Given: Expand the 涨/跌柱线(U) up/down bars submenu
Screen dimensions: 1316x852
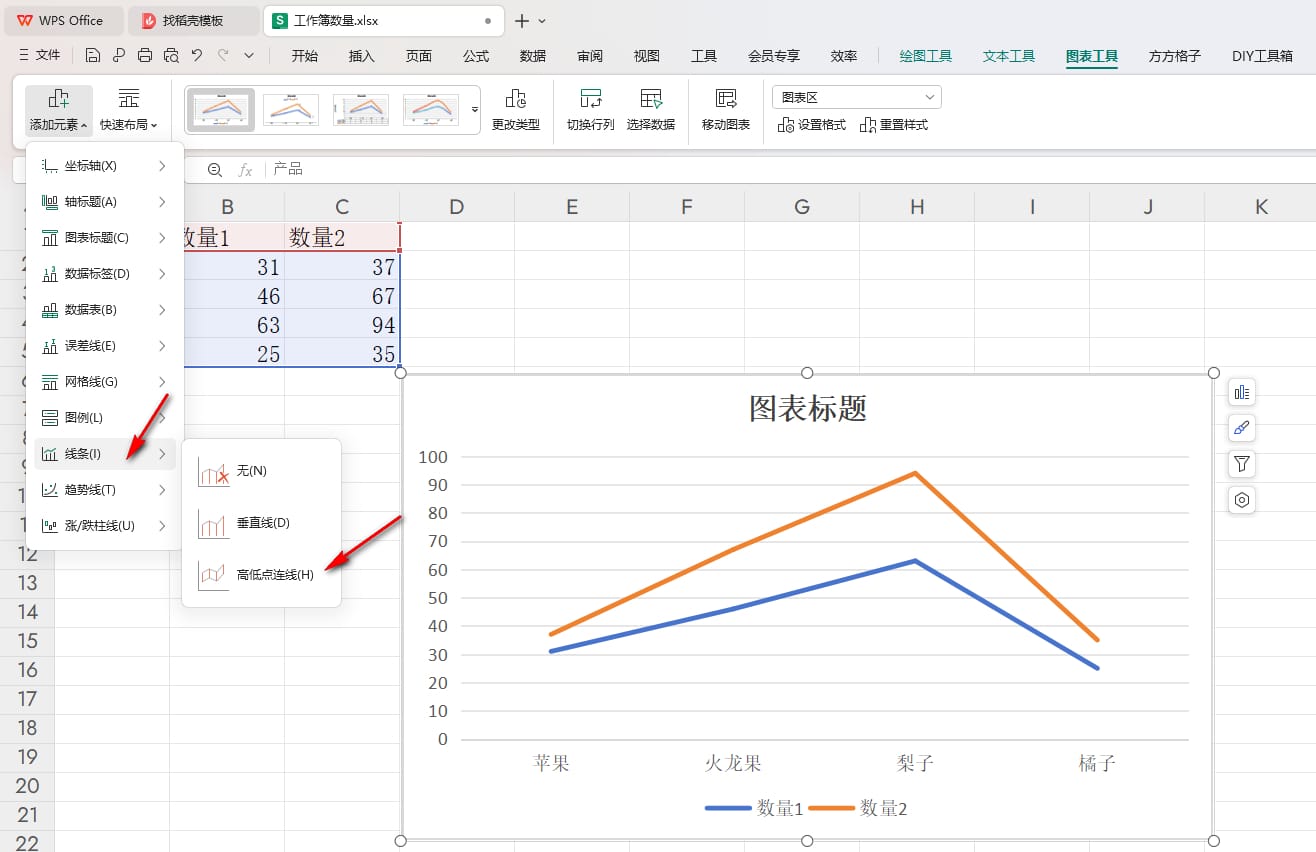Looking at the screenshot, I should (x=104, y=526).
